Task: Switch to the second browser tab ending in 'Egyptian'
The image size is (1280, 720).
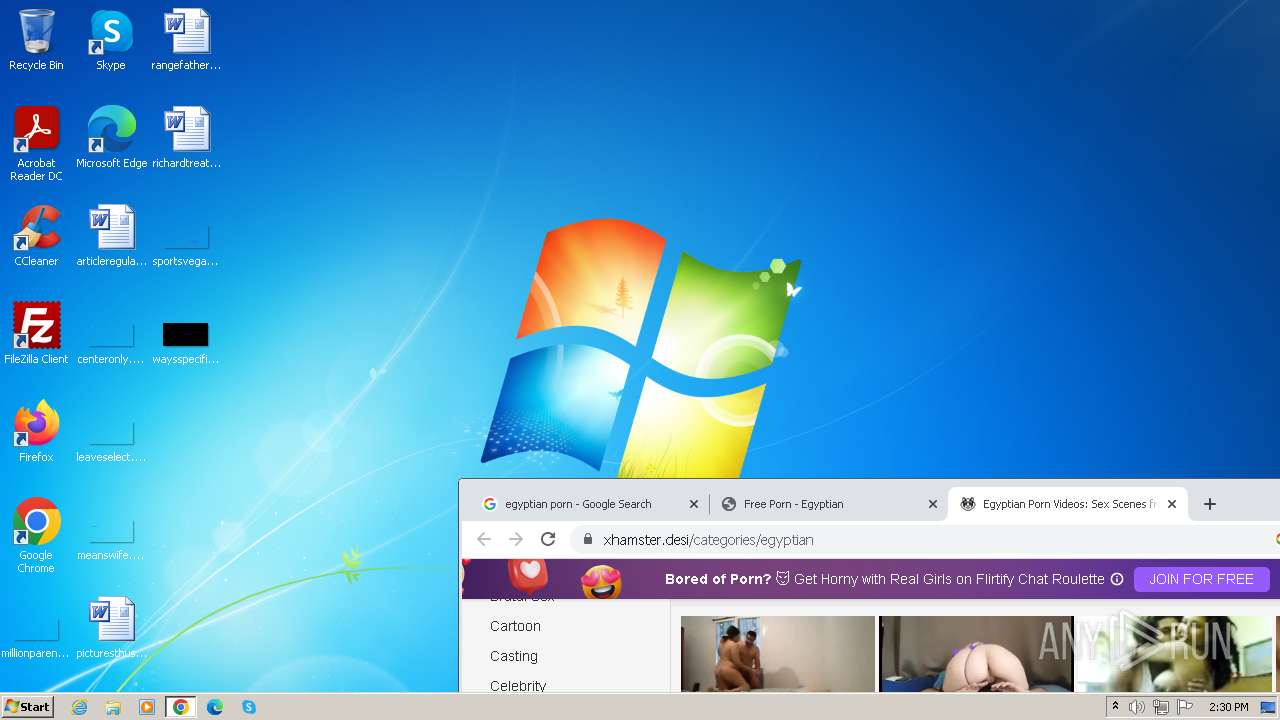Action: click(x=794, y=504)
